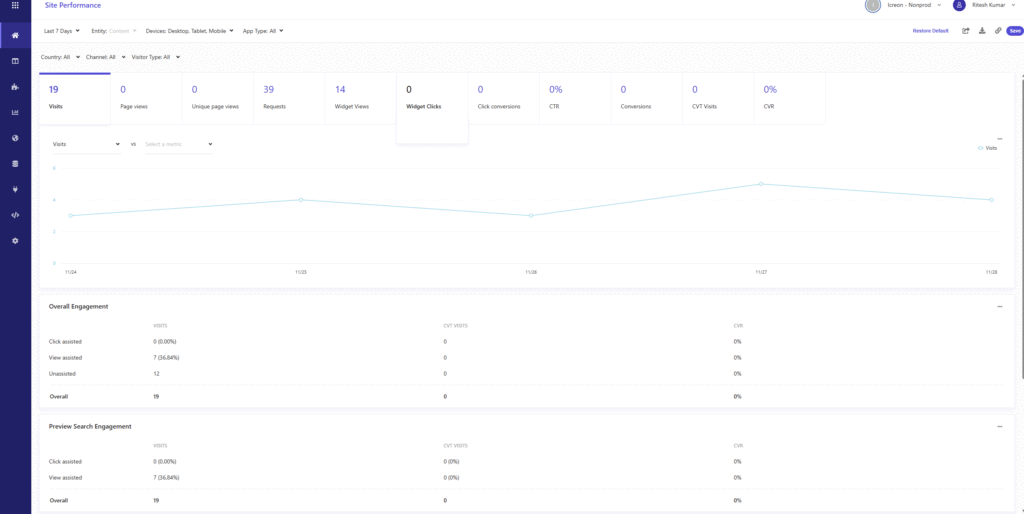This screenshot has height=514, width=1024.
Task: Open the settings gear in the sidebar
Action: pos(15,241)
